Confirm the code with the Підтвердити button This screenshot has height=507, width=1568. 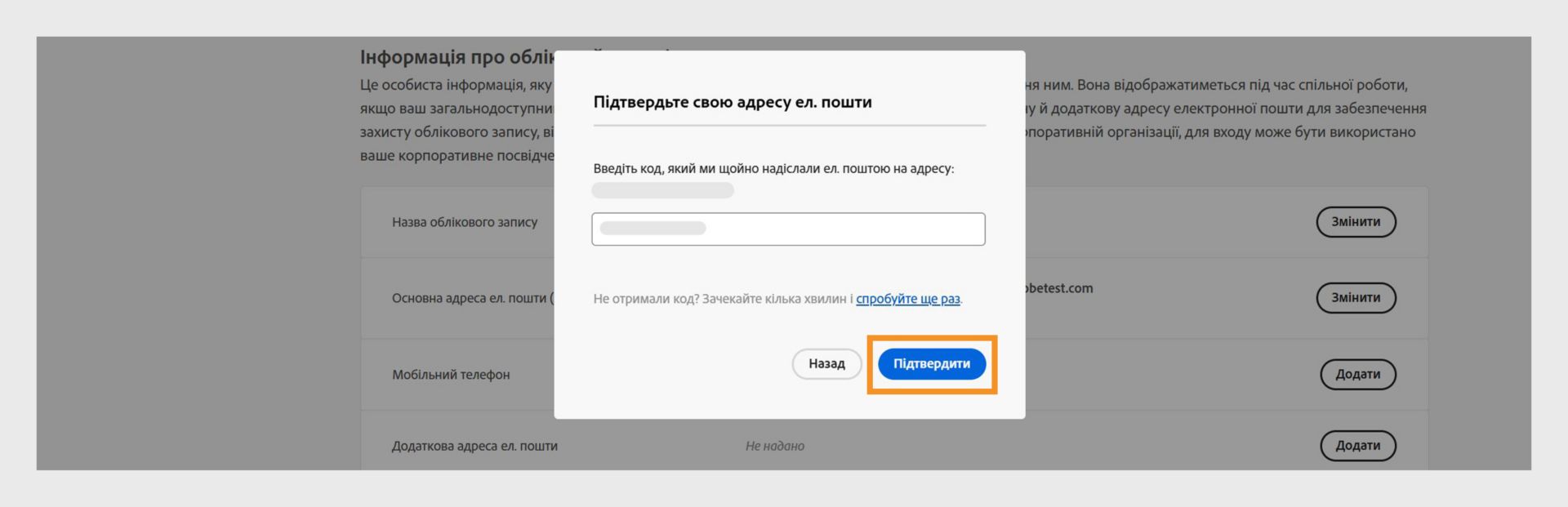932,364
